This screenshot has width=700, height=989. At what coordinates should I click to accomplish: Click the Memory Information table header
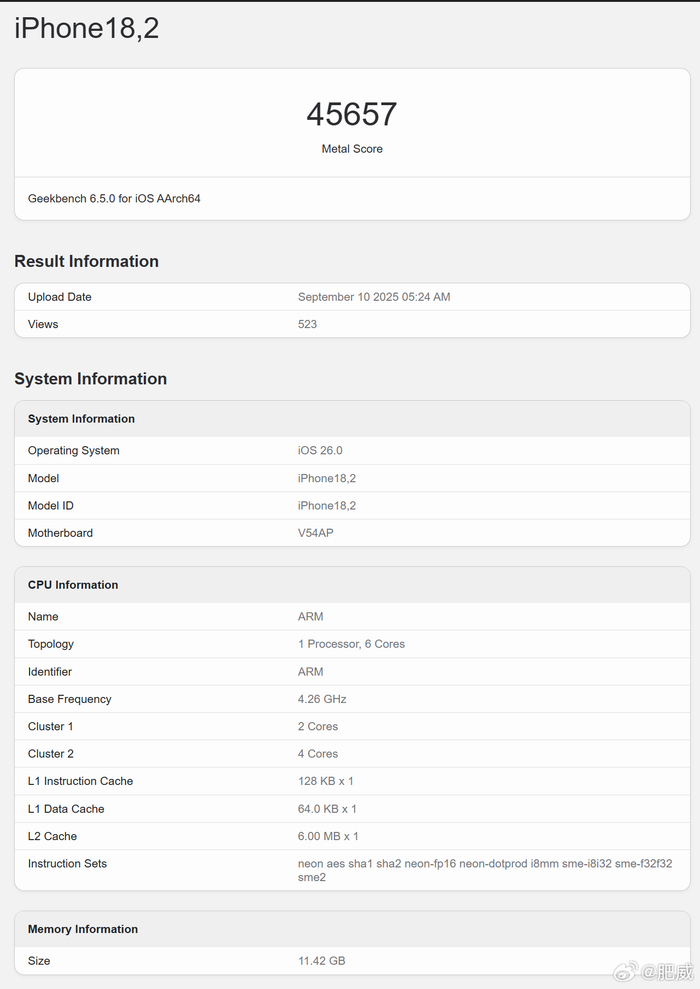coord(83,929)
